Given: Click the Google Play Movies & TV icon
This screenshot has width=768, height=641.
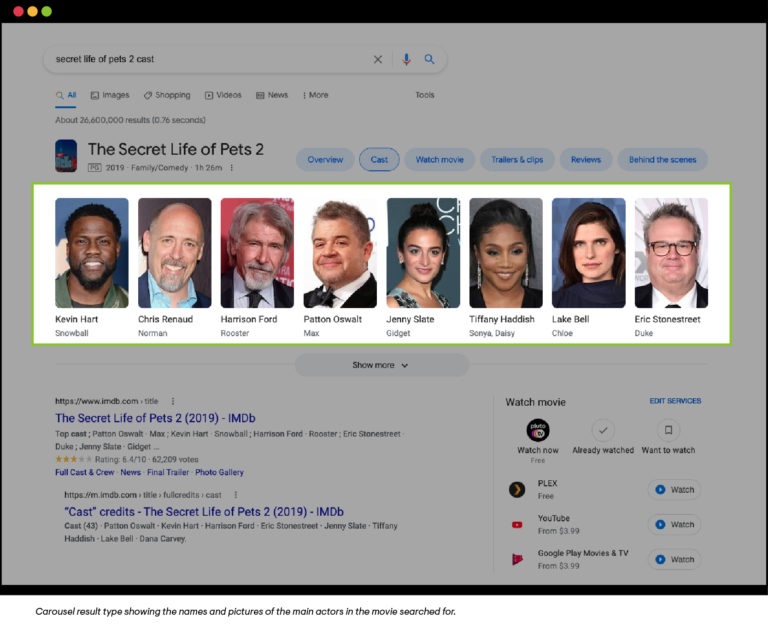Looking at the screenshot, I should (x=517, y=559).
